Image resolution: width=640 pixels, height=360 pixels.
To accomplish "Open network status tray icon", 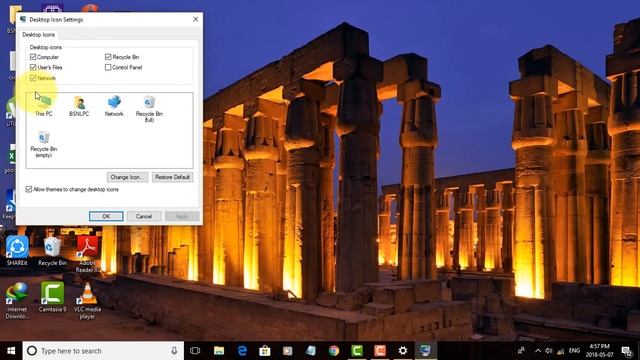I will click(561, 351).
